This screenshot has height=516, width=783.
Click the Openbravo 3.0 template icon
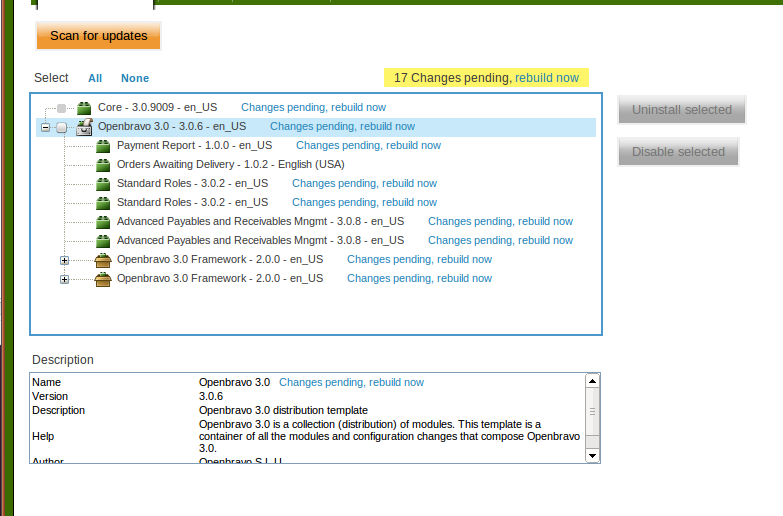(84, 127)
